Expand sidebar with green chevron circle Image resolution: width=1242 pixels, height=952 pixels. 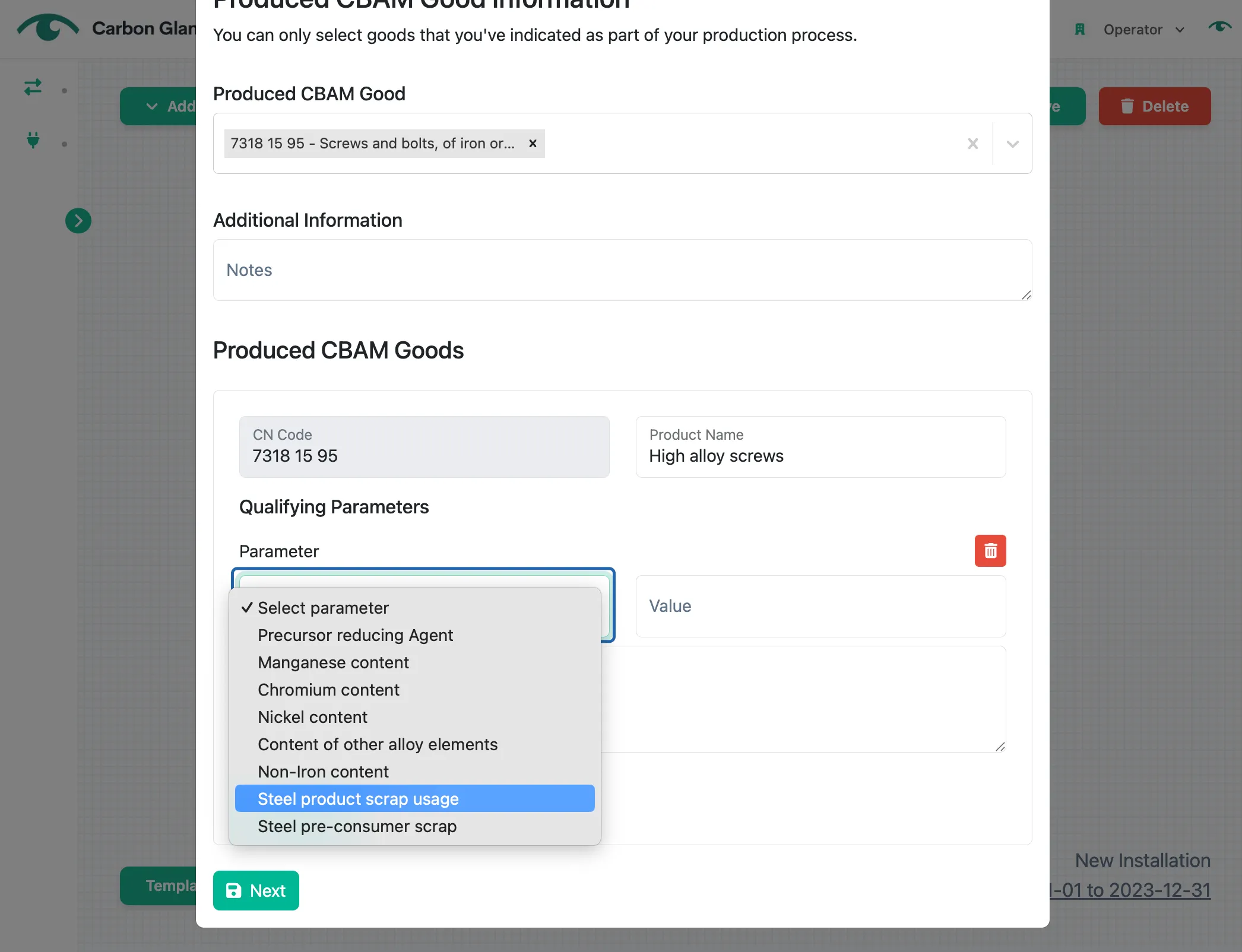78,221
